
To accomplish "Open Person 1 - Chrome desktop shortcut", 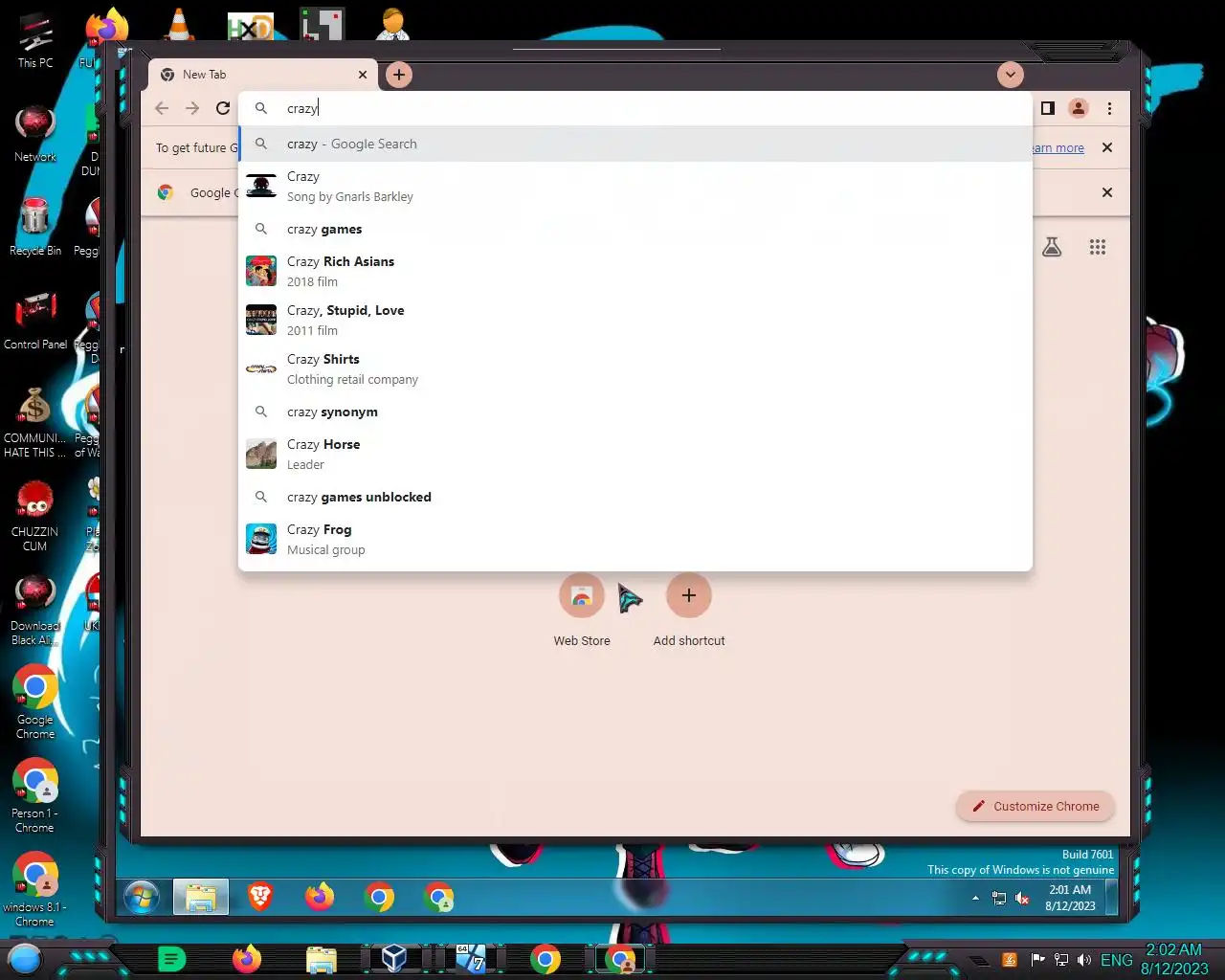I will coord(35,796).
